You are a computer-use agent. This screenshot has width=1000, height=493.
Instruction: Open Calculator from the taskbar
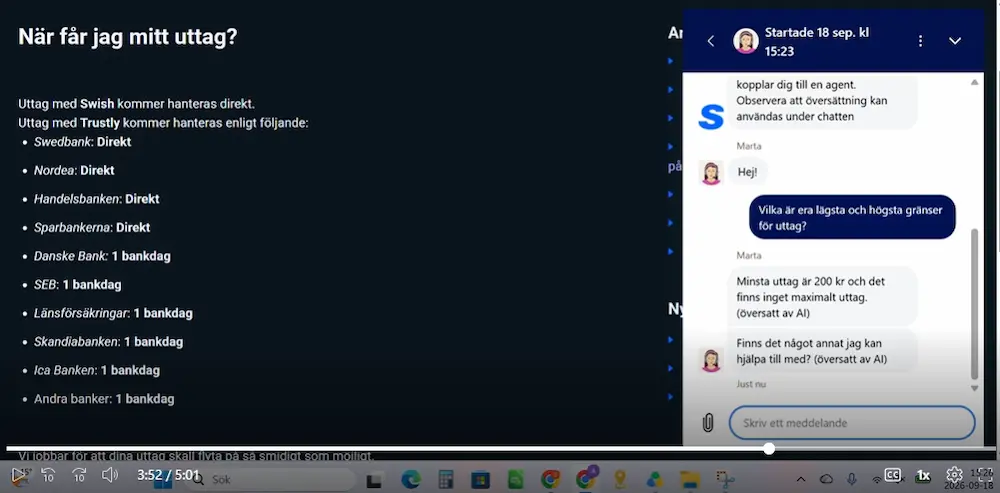tap(445, 480)
